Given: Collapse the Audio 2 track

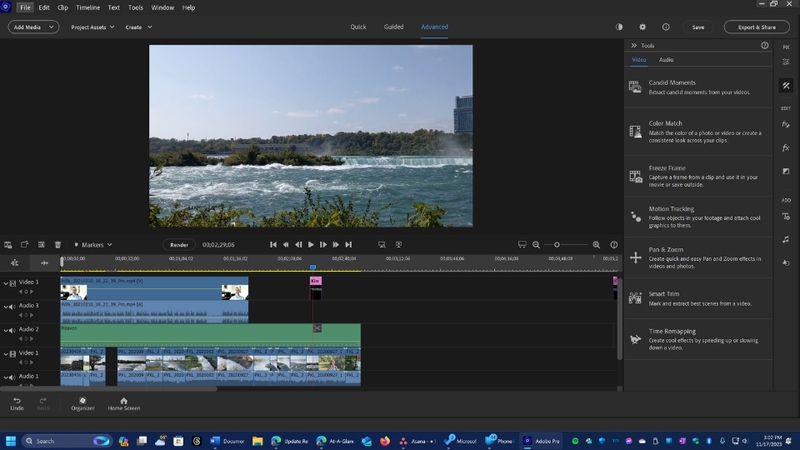Looking at the screenshot, I should tap(6, 330).
